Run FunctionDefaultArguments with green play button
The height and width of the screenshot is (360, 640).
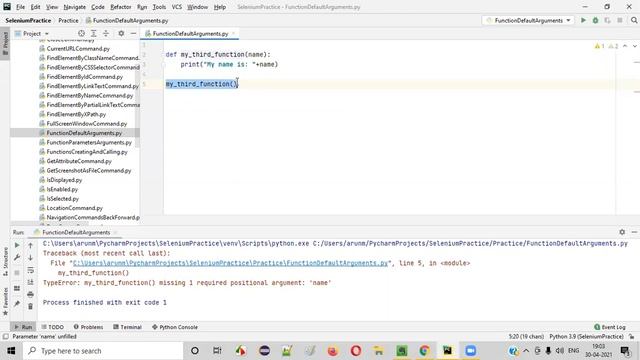pyautogui.click(x=583, y=20)
